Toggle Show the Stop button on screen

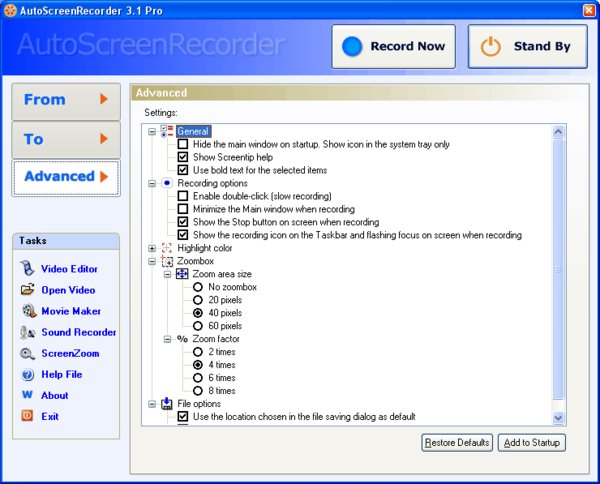[183, 222]
